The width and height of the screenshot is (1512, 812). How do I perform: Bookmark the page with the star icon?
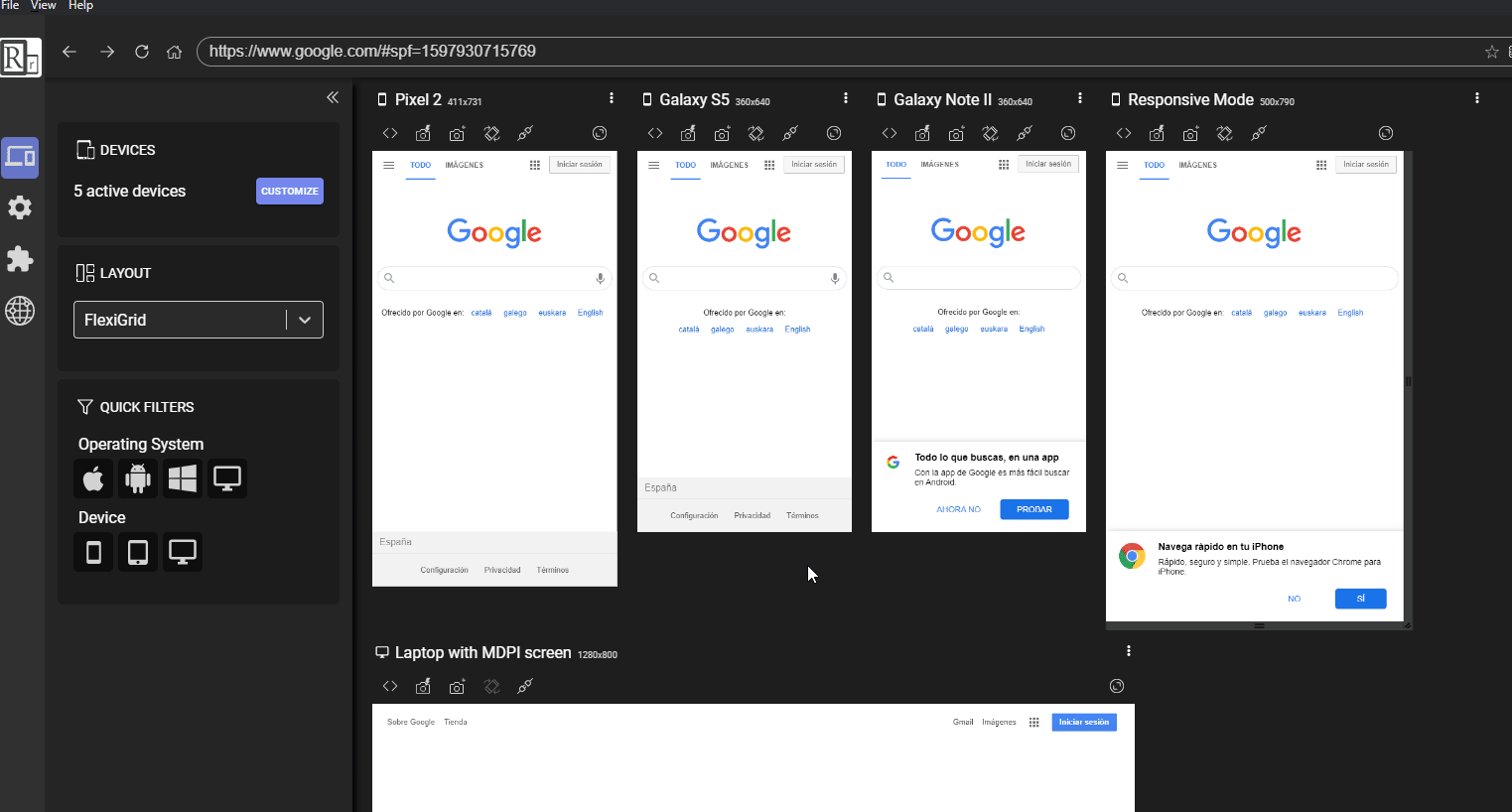point(1492,52)
